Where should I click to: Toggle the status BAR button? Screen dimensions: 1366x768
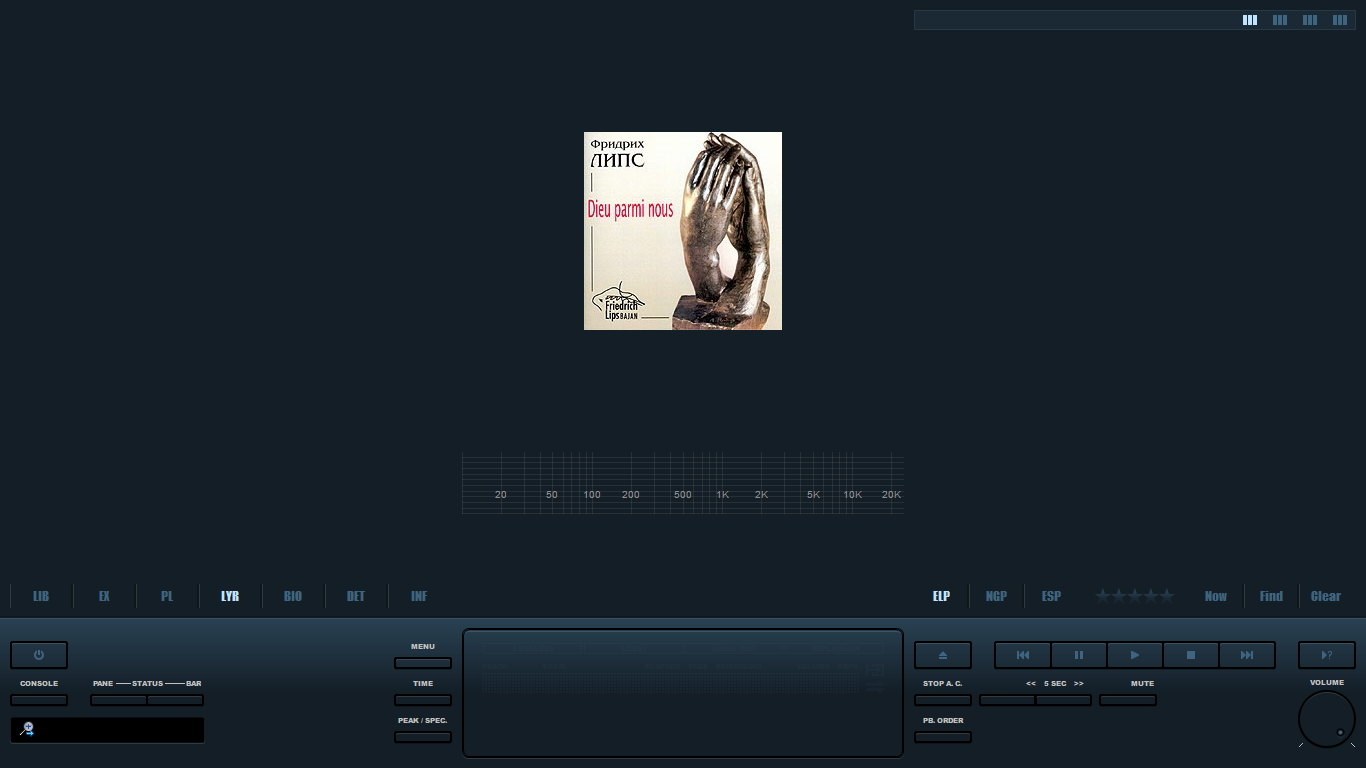tap(175, 700)
